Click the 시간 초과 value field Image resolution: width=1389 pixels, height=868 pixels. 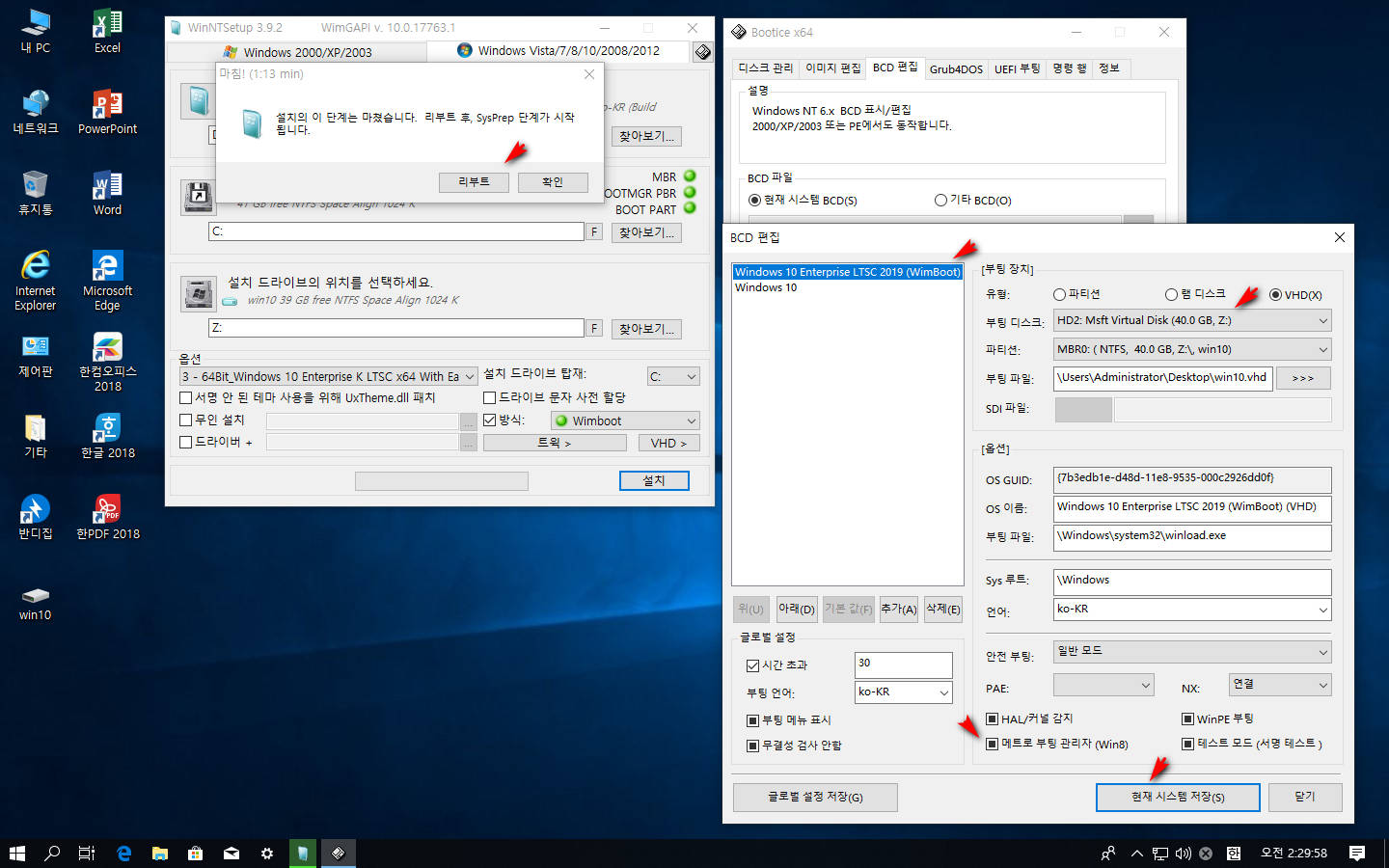point(903,665)
